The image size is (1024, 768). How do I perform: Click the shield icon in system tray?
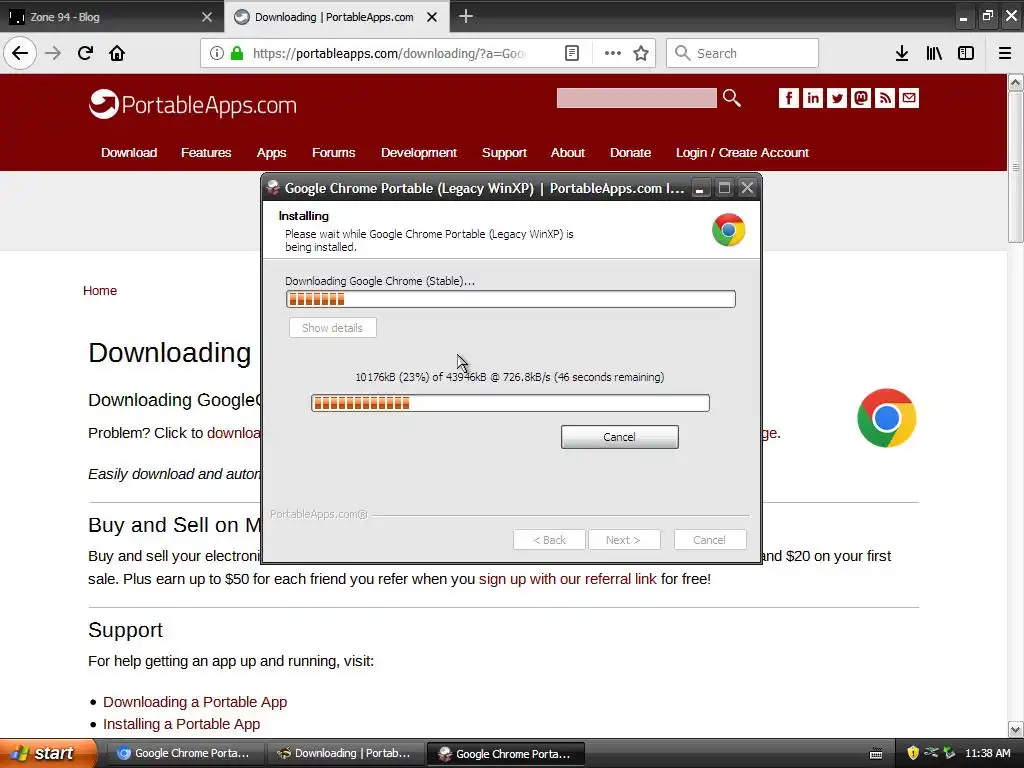pos(912,753)
